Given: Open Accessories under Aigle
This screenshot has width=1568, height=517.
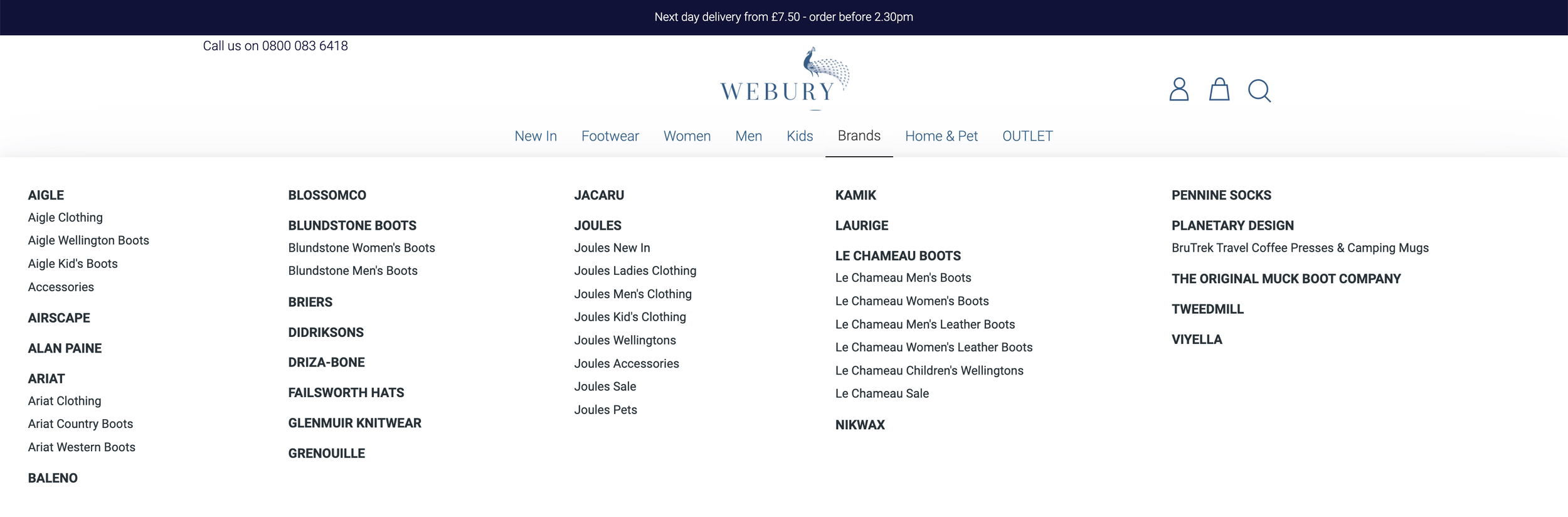Looking at the screenshot, I should tap(61, 287).
